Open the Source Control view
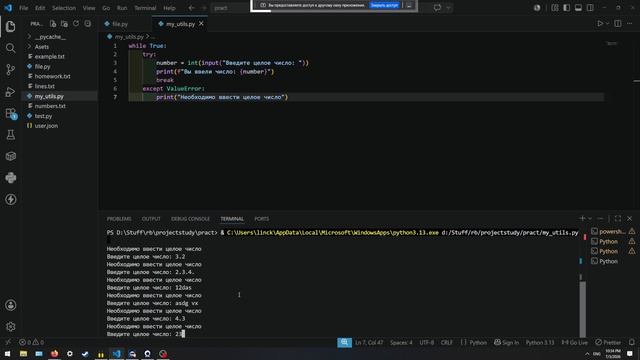Viewport: 640px width, 360px height. pyautogui.click(x=11, y=70)
